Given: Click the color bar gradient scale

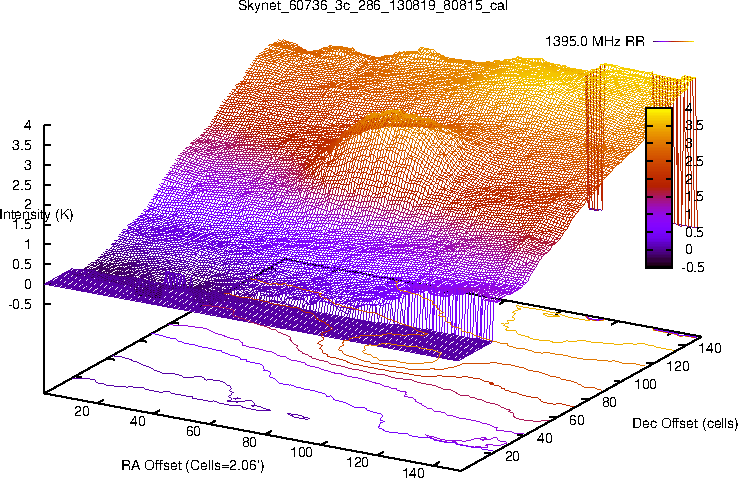Looking at the screenshot, I should pos(659,188).
